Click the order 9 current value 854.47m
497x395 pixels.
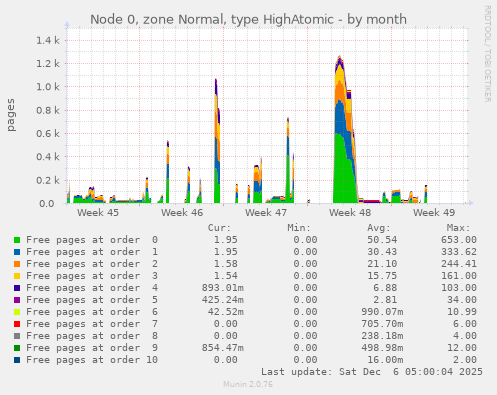223,348
